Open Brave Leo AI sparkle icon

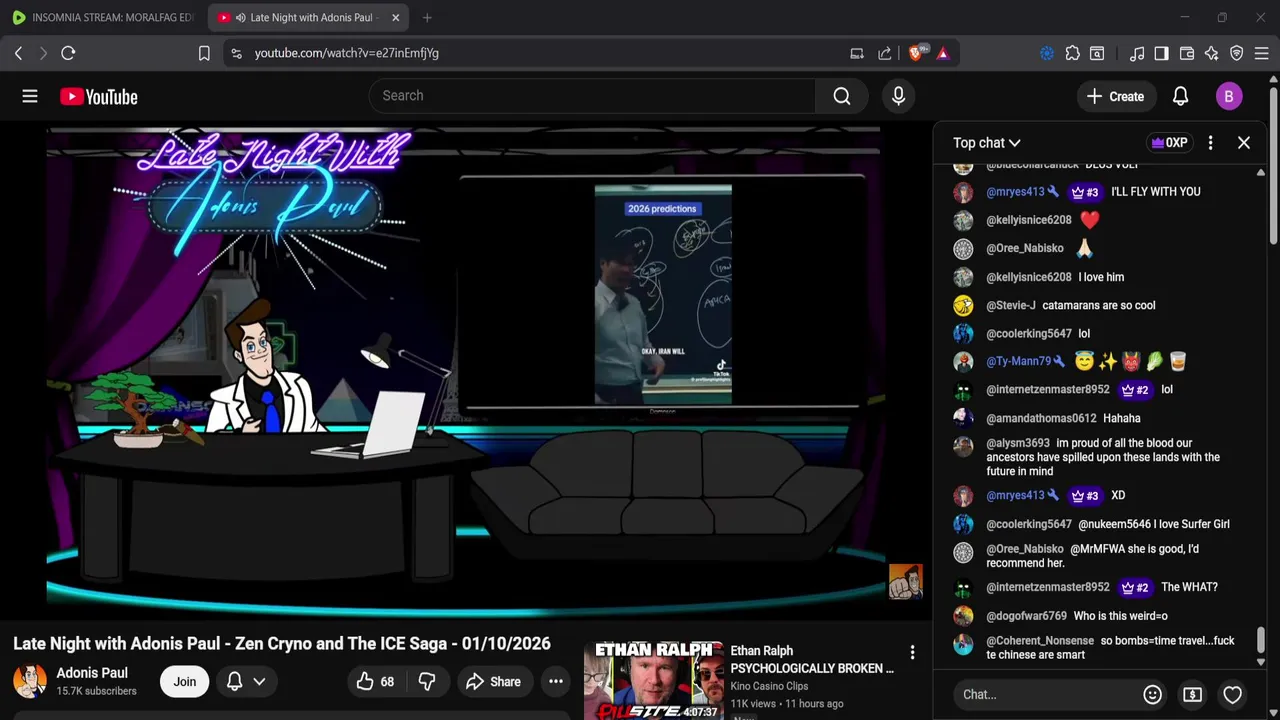1212,53
